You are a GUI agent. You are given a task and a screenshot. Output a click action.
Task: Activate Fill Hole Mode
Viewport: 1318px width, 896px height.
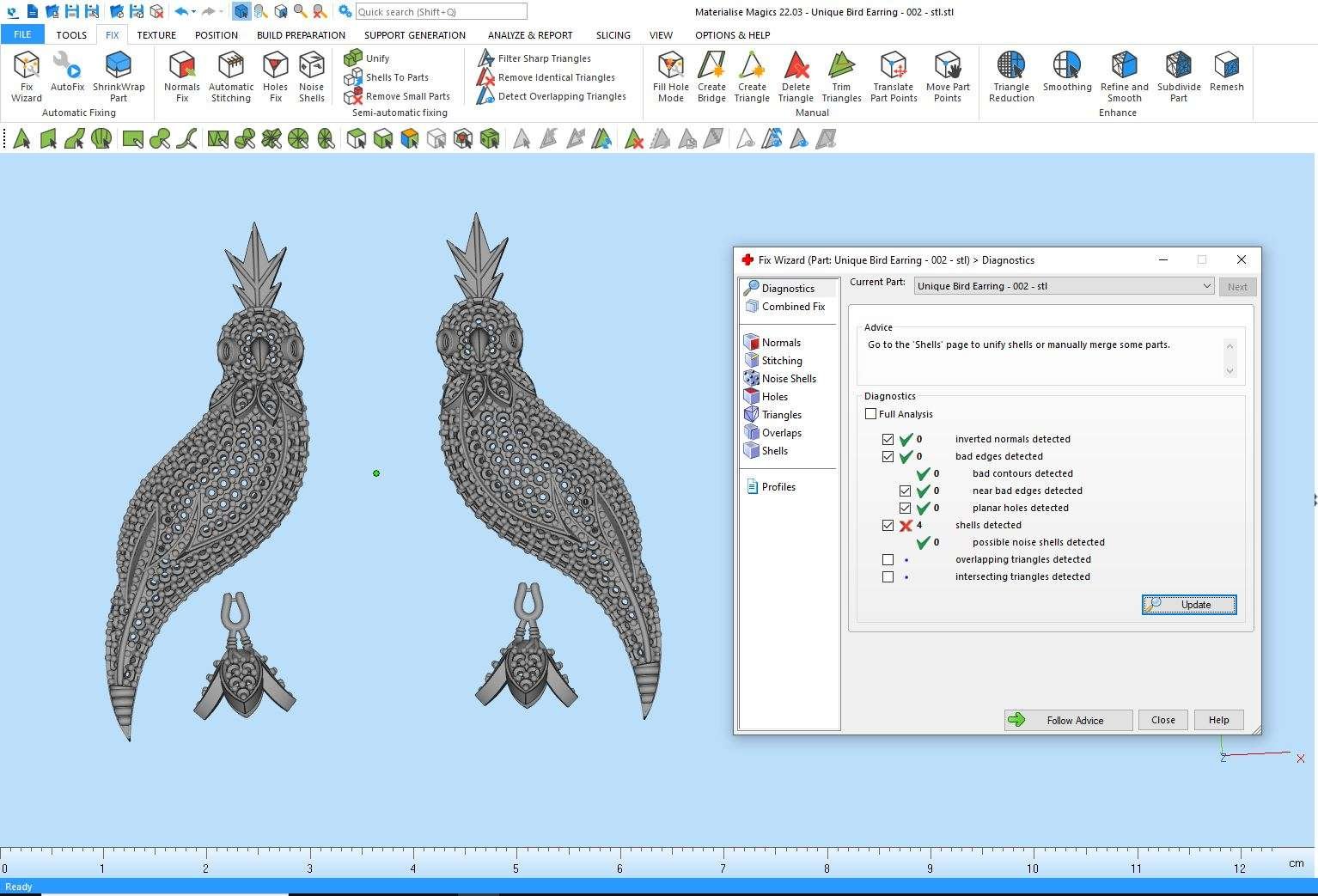[x=670, y=76]
